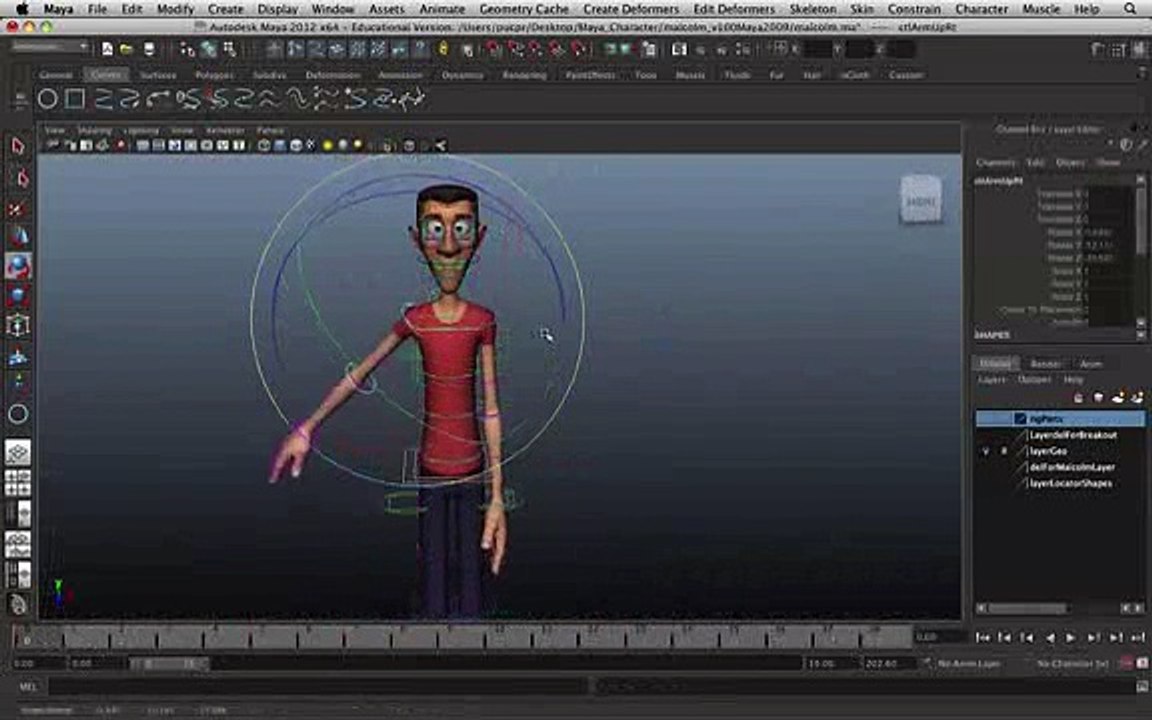This screenshot has width=1152, height=720.
Task: Open the Create Deformers menu
Action: (x=630, y=9)
